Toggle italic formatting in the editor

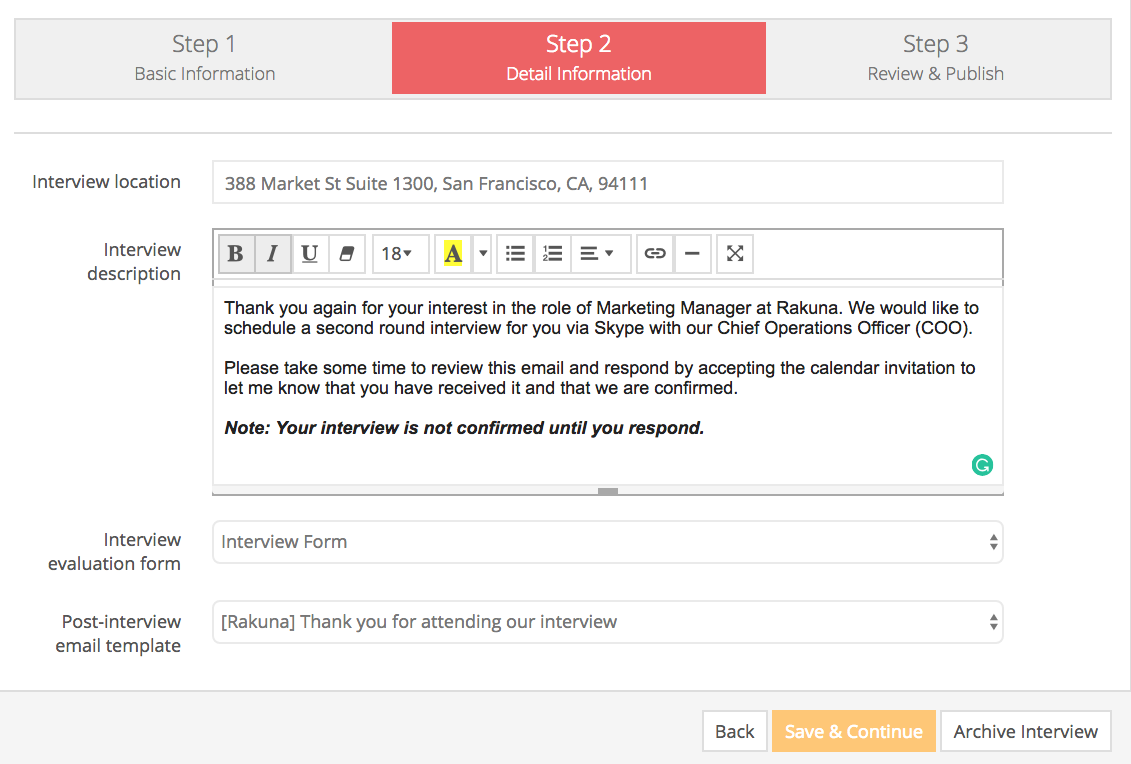tap(273, 254)
